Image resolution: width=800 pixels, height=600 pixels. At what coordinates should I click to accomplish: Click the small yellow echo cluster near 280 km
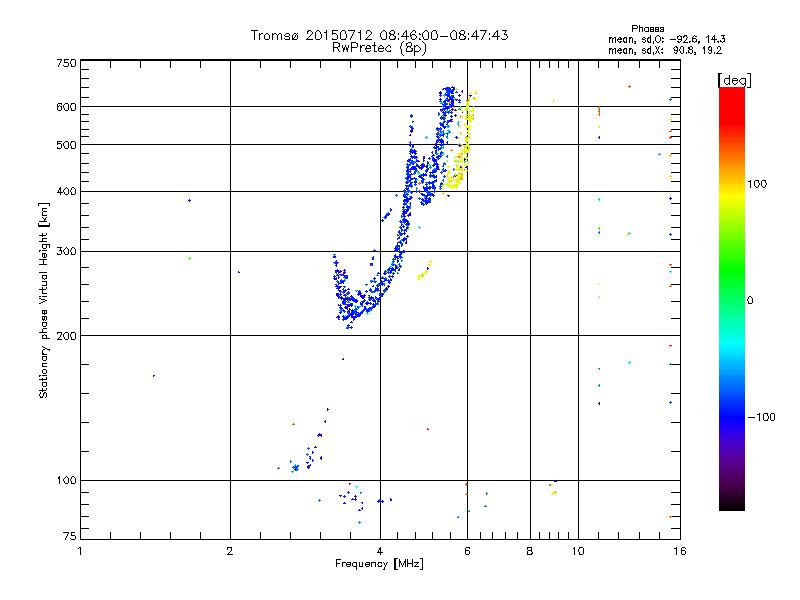(x=424, y=271)
